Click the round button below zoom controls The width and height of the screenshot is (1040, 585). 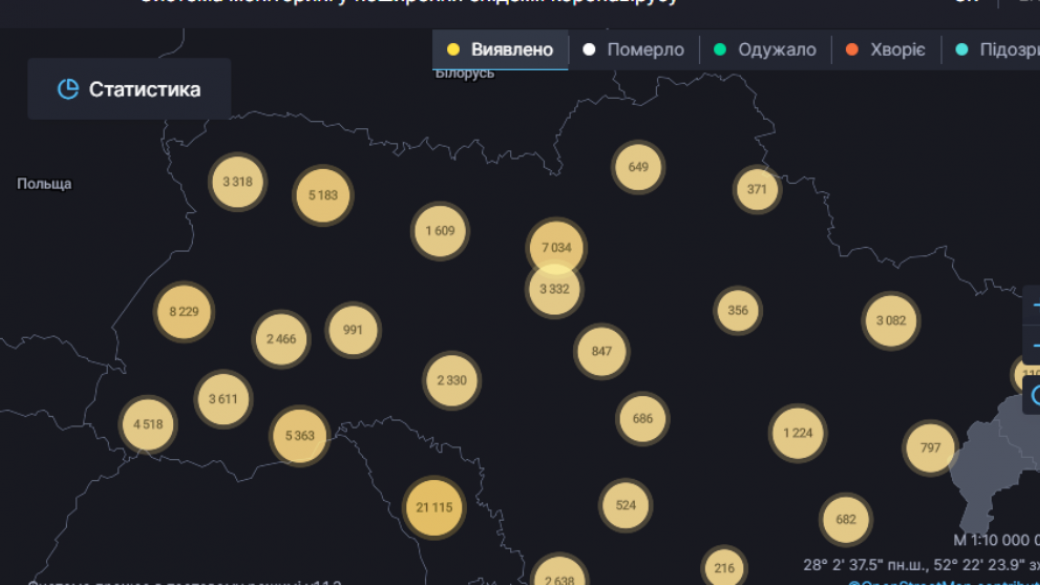pos(1034,395)
